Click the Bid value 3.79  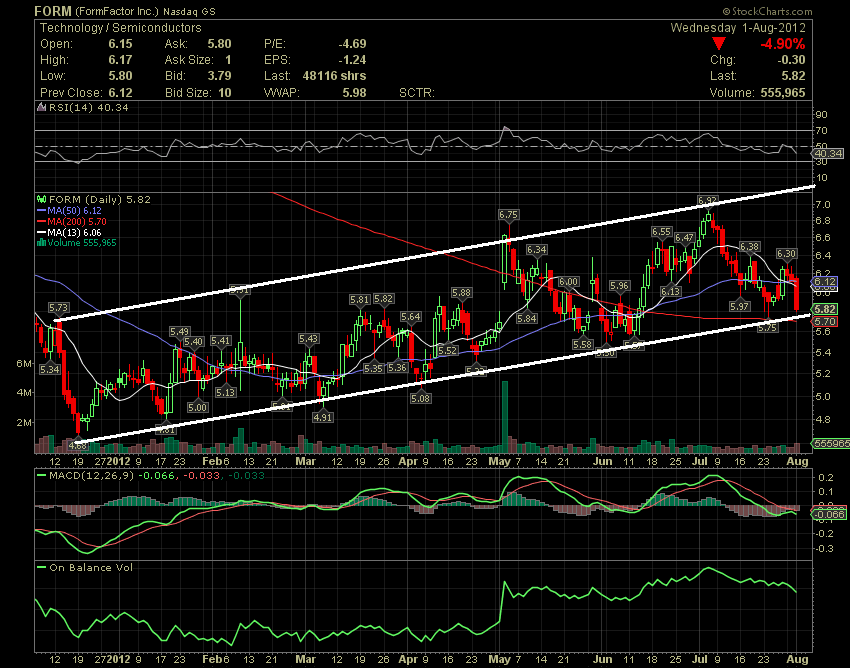pyautogui.click(x=219, y=75)
